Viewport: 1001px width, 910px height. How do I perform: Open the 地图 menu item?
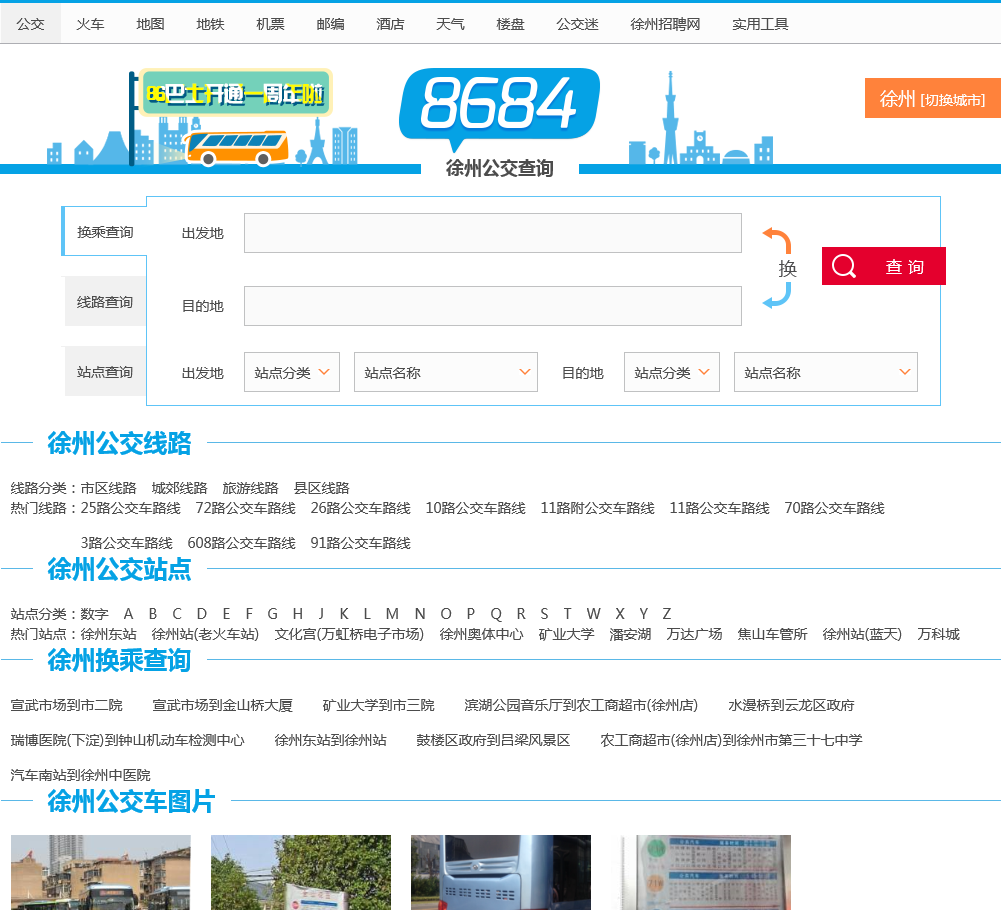(x=150, y=24)
